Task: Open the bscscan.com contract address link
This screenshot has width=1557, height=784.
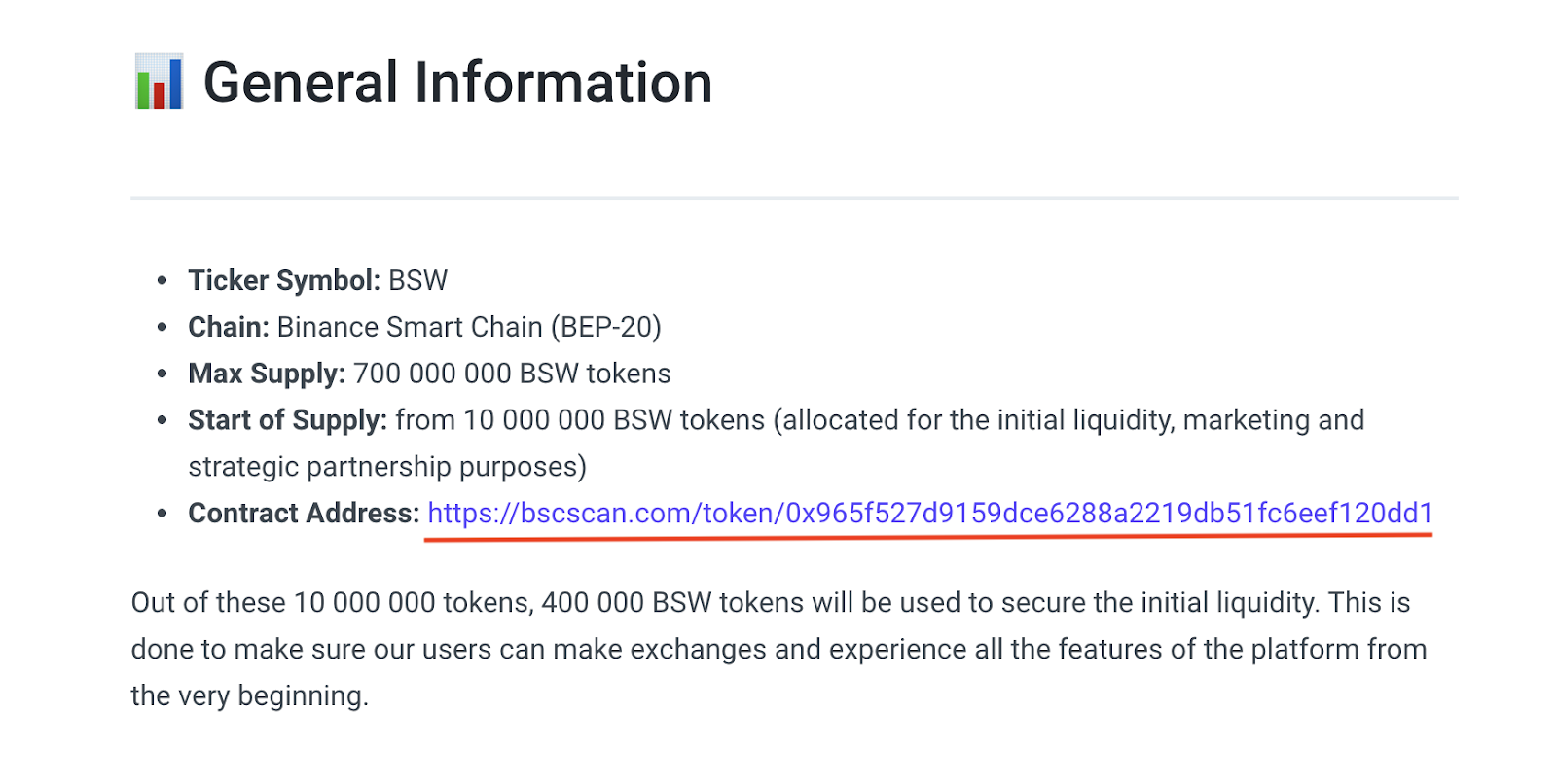Action: [x=929, y=514]
